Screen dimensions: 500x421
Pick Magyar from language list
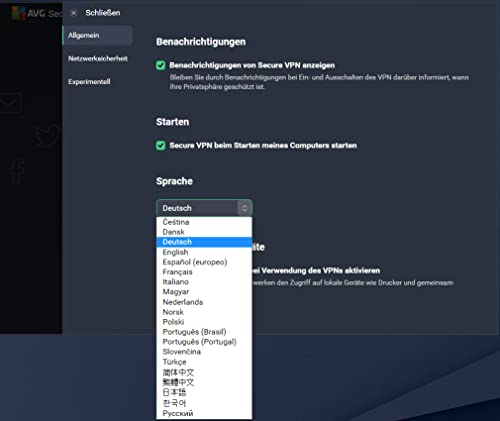click(x=204, y=292)
